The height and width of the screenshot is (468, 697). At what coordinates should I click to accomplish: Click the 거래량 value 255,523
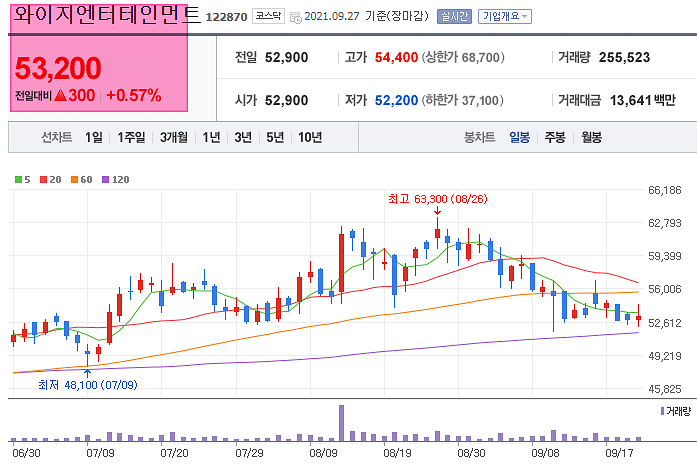pos(624,57)
